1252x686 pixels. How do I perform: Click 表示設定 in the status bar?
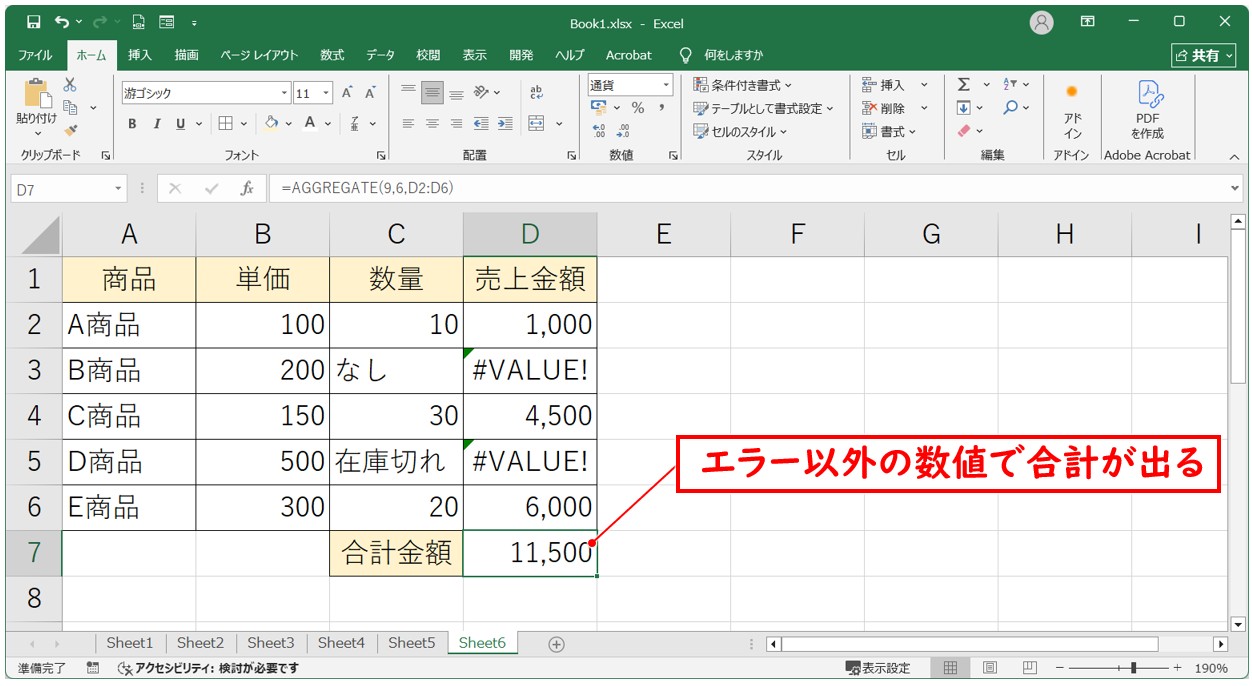click(878, 668)
